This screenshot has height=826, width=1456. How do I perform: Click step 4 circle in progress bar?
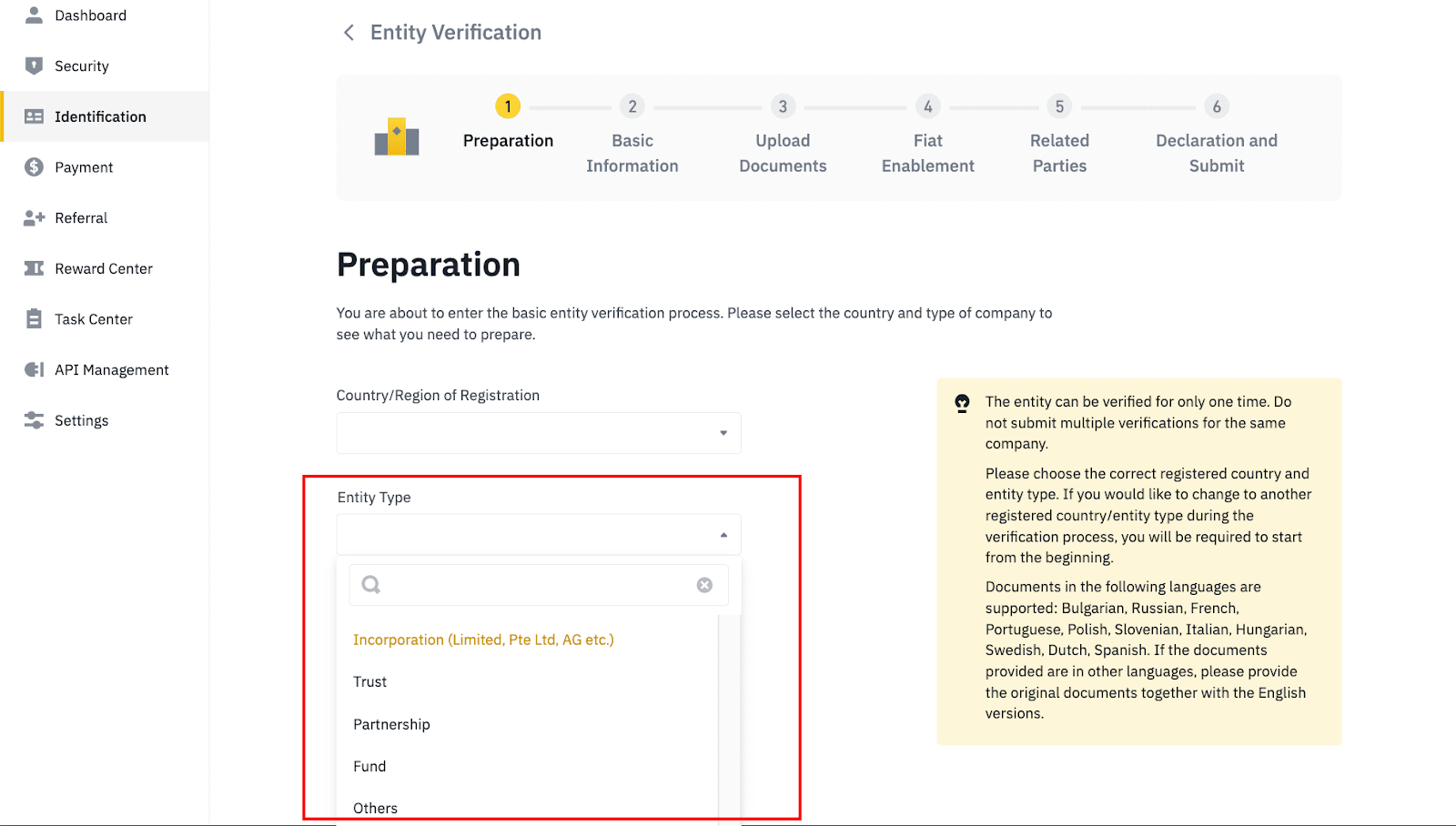(x=927, y=106)
